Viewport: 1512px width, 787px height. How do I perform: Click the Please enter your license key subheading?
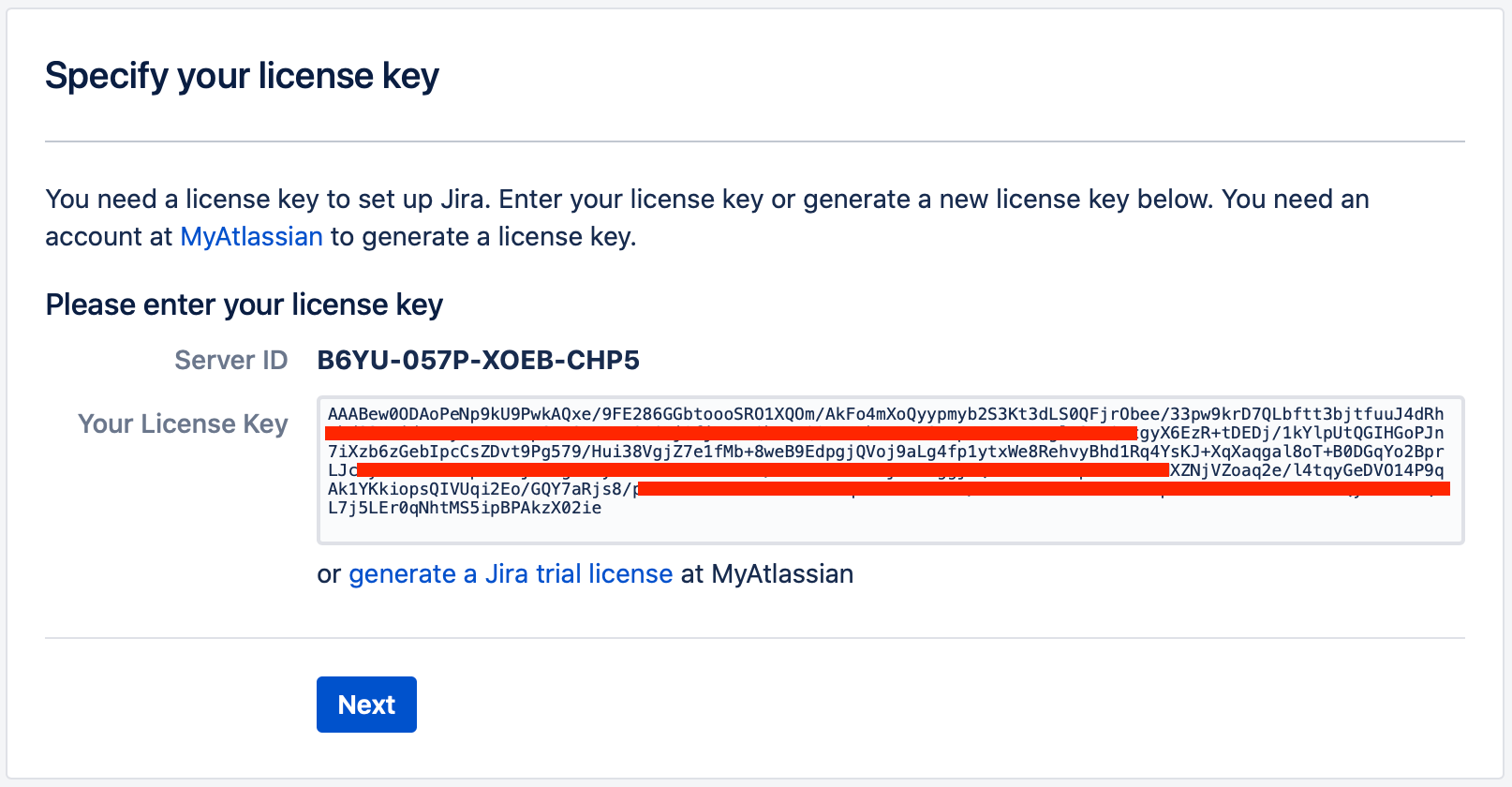coord(244,305)
